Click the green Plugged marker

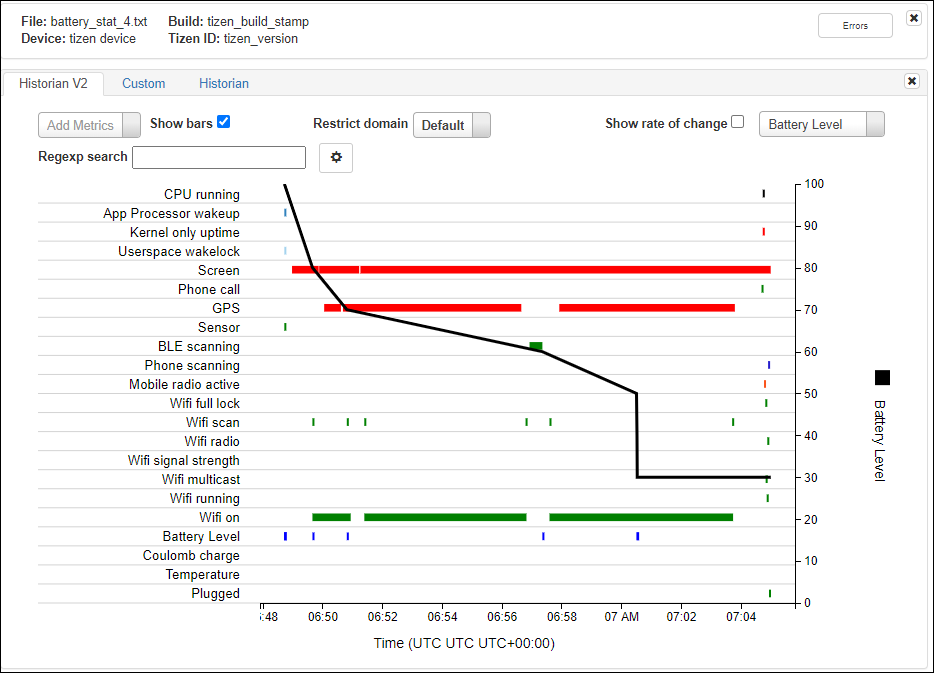tap(769, 593)
